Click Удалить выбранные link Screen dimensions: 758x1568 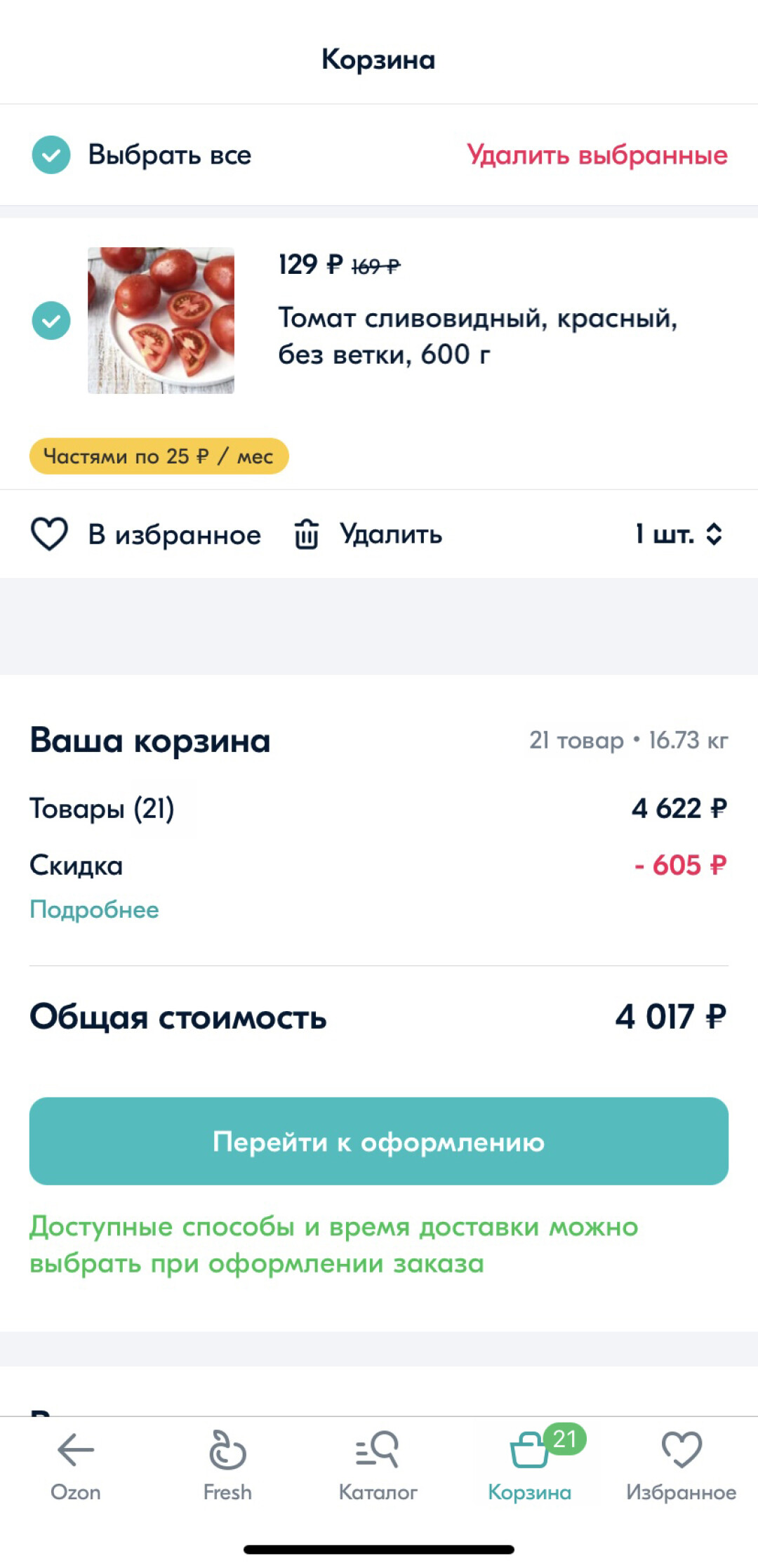click(x=597, y=155)
